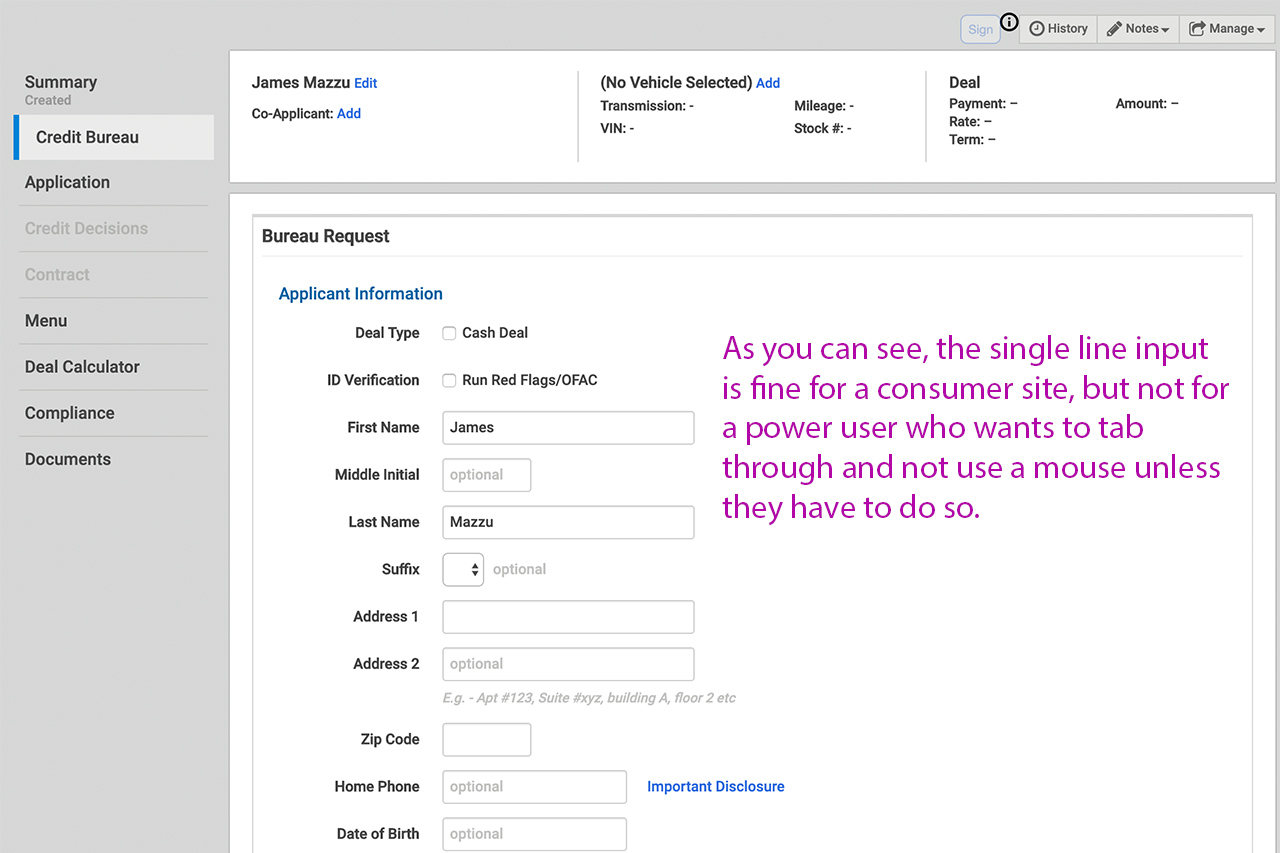1280x853 pixels.
Task: Expand the Manage dropdown menu
Action: 1226,29
